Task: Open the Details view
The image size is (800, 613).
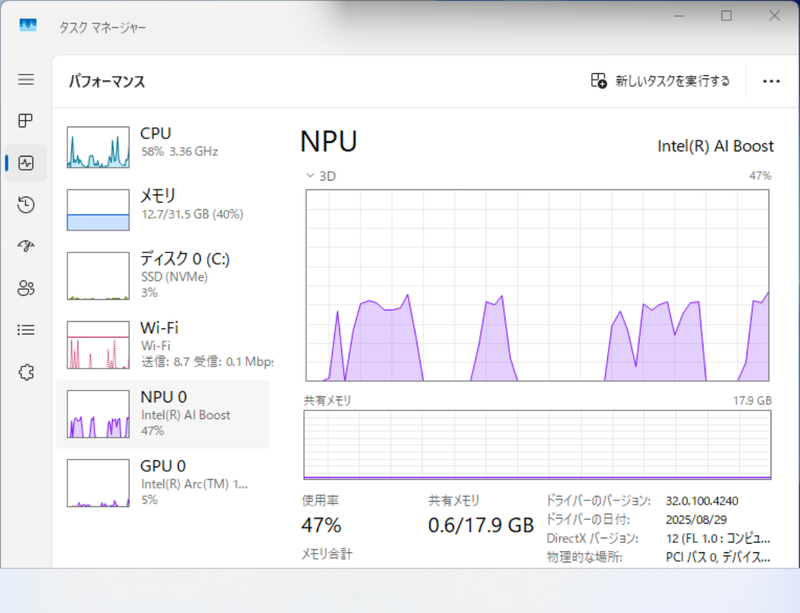Action: pos(26,330)
